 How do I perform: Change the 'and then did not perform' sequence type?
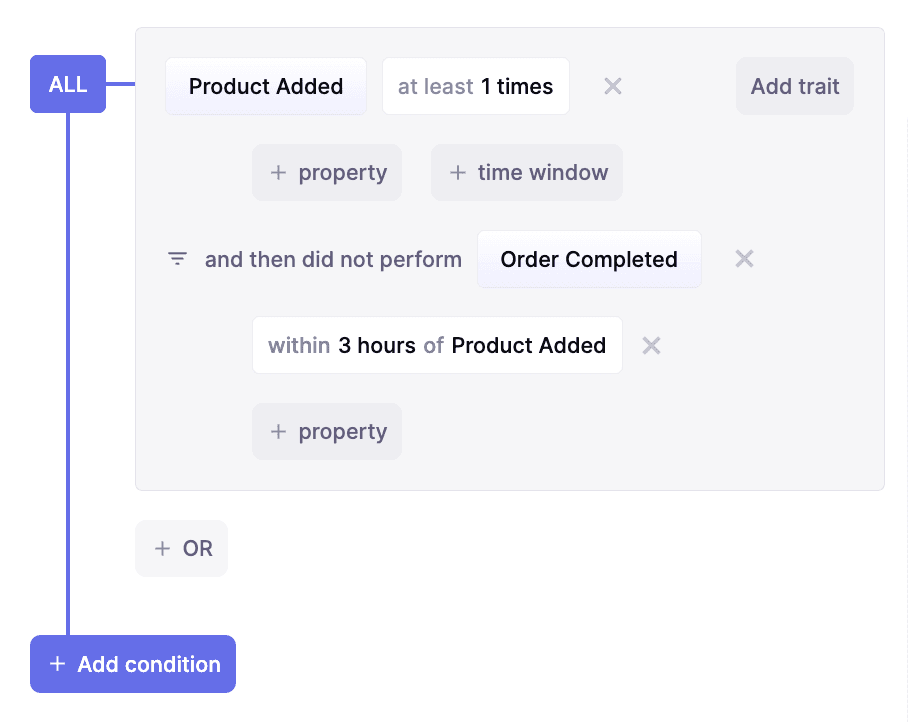[x=333, y=259]
